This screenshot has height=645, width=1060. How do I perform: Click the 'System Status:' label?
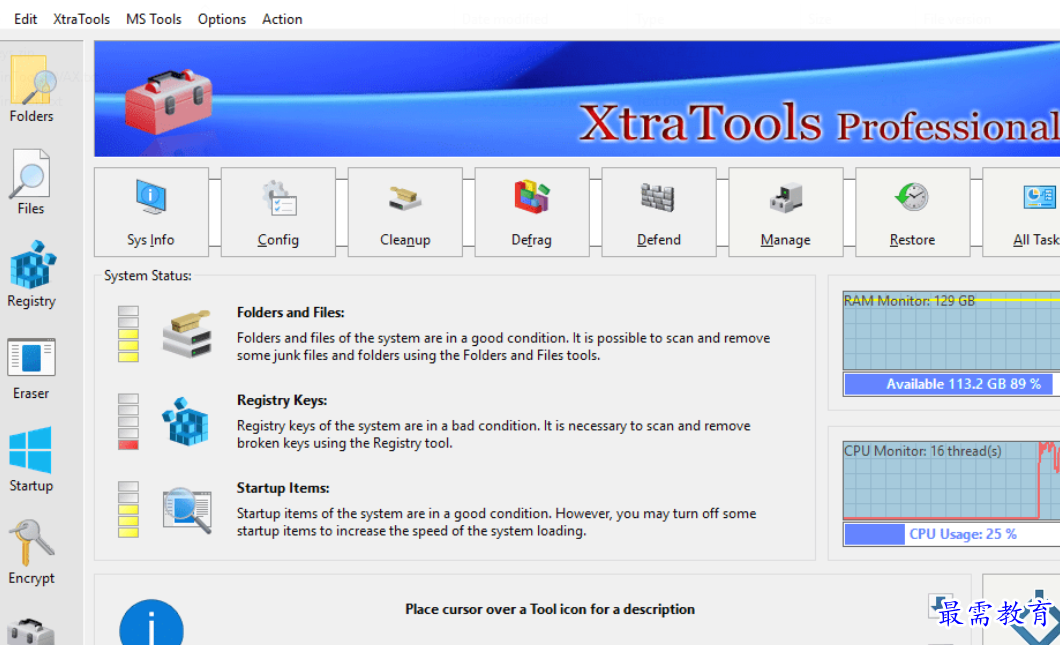pyautogui.click(x=147, y=276)
